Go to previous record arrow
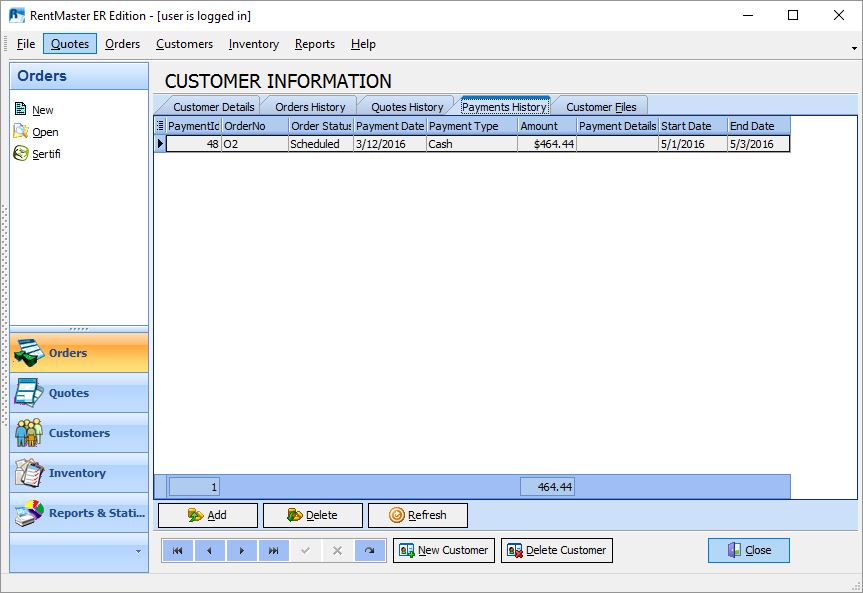This screenshot has width=863, height=593. [x=208, y=551]
